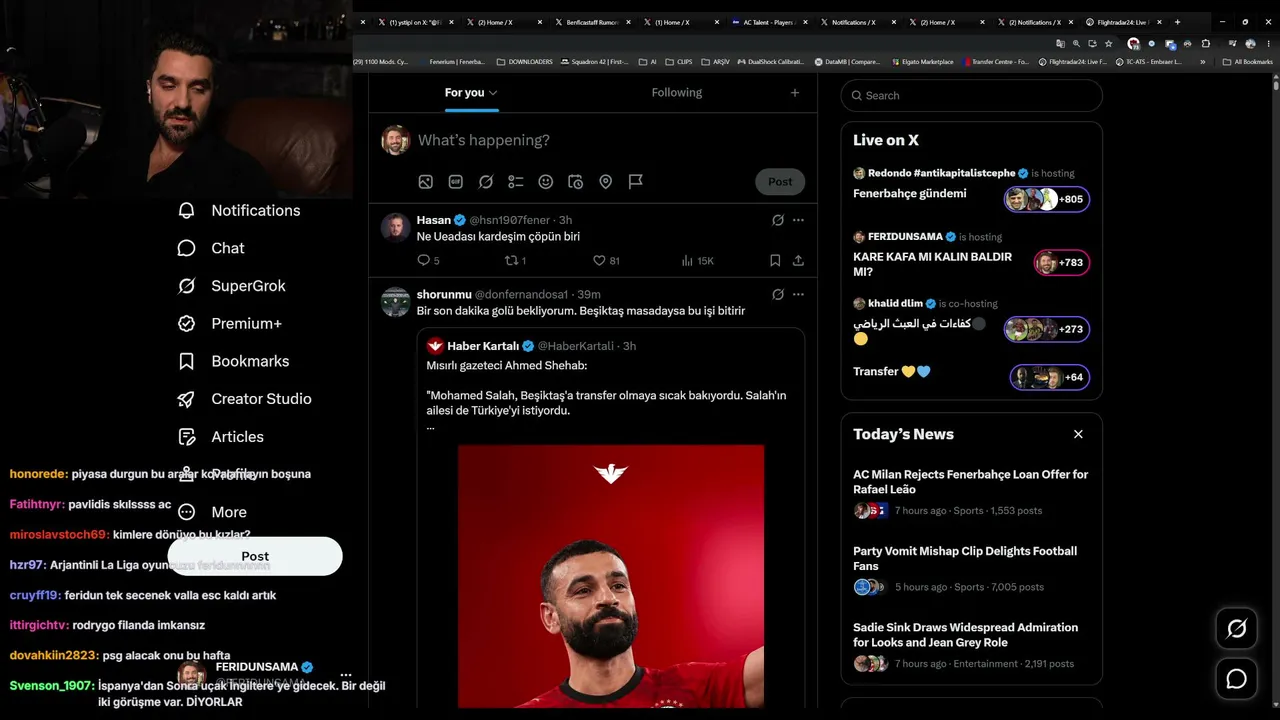Tag a location on the new post
The width and height of the screenshot is (1280, 720).
coord(606,182)
